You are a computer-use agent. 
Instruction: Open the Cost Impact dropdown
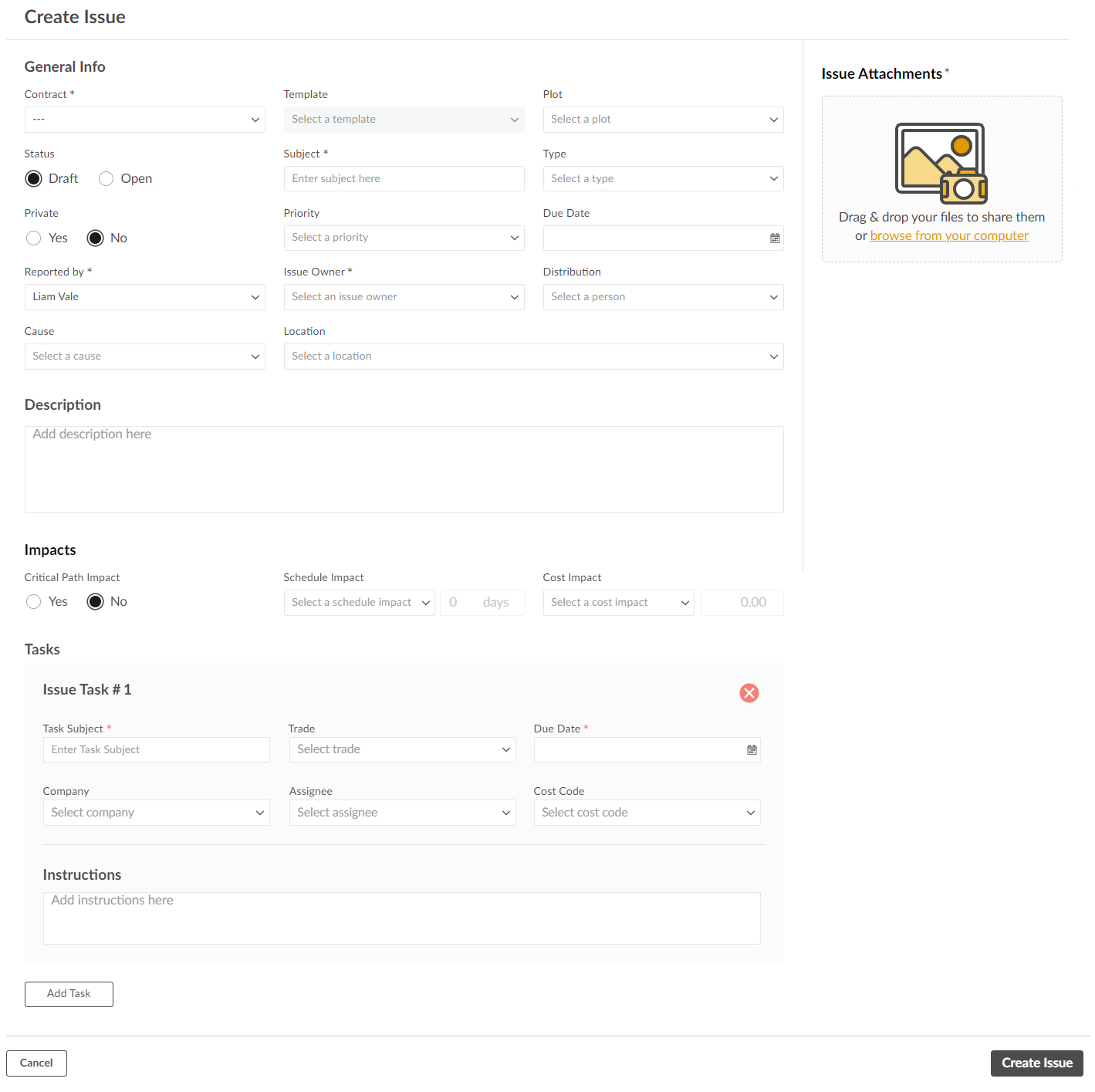pos(619,603)
